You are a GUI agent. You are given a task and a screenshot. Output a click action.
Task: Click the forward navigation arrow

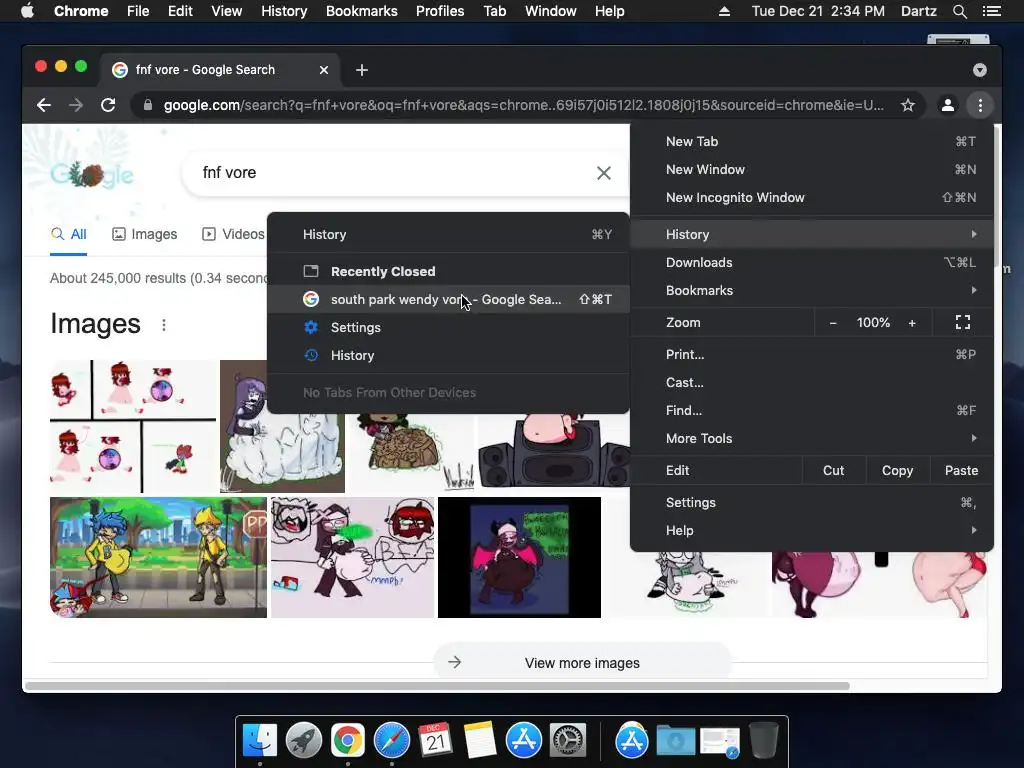pos(76,105)
